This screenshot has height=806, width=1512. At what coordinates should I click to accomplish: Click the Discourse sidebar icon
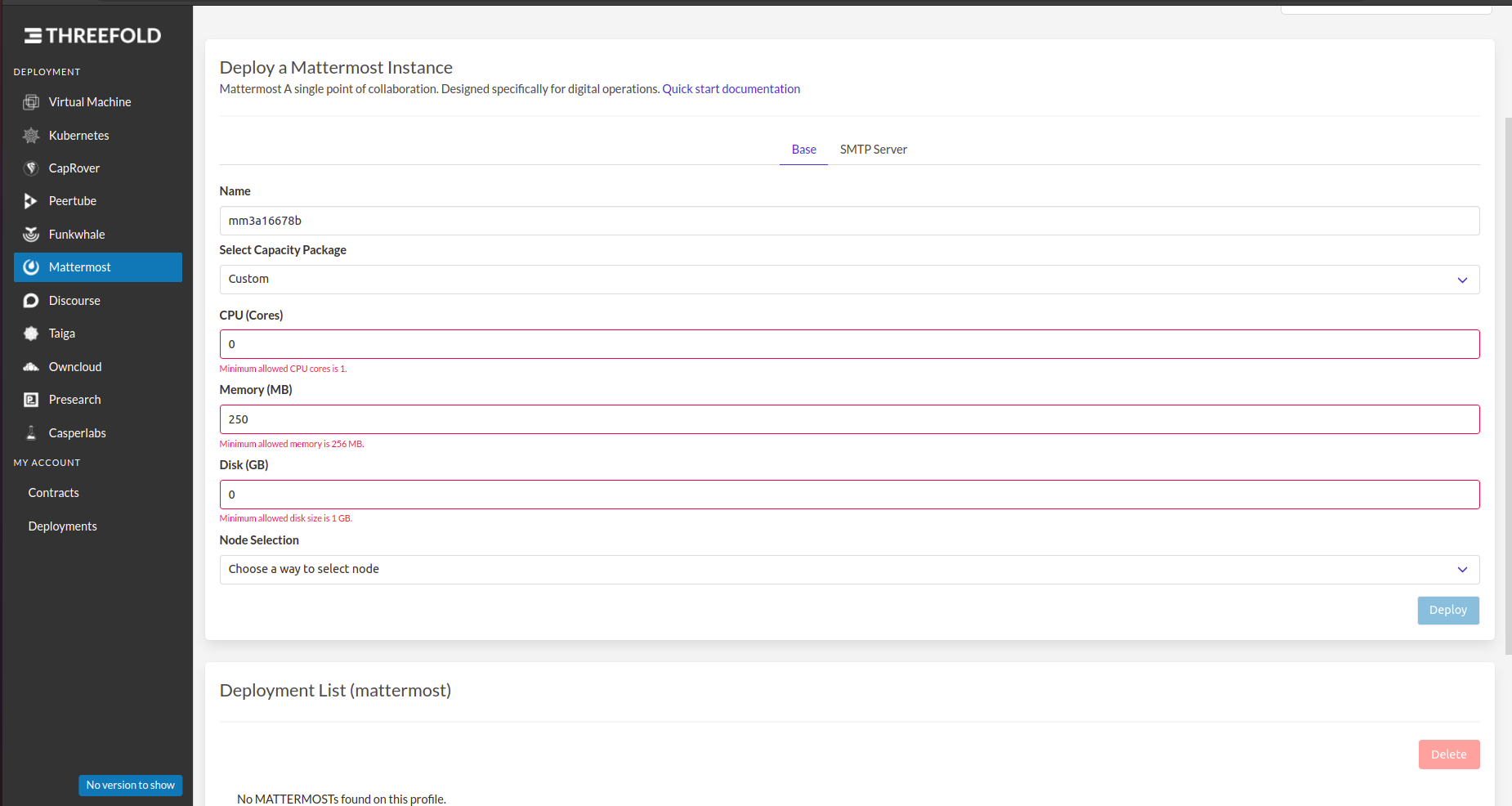coord(30,300)
